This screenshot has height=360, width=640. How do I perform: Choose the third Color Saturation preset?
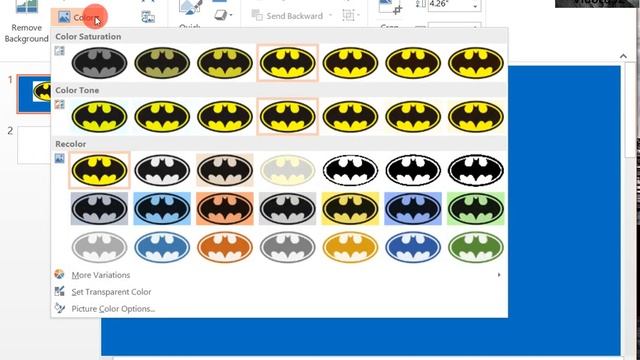click(x=224, y=63)
